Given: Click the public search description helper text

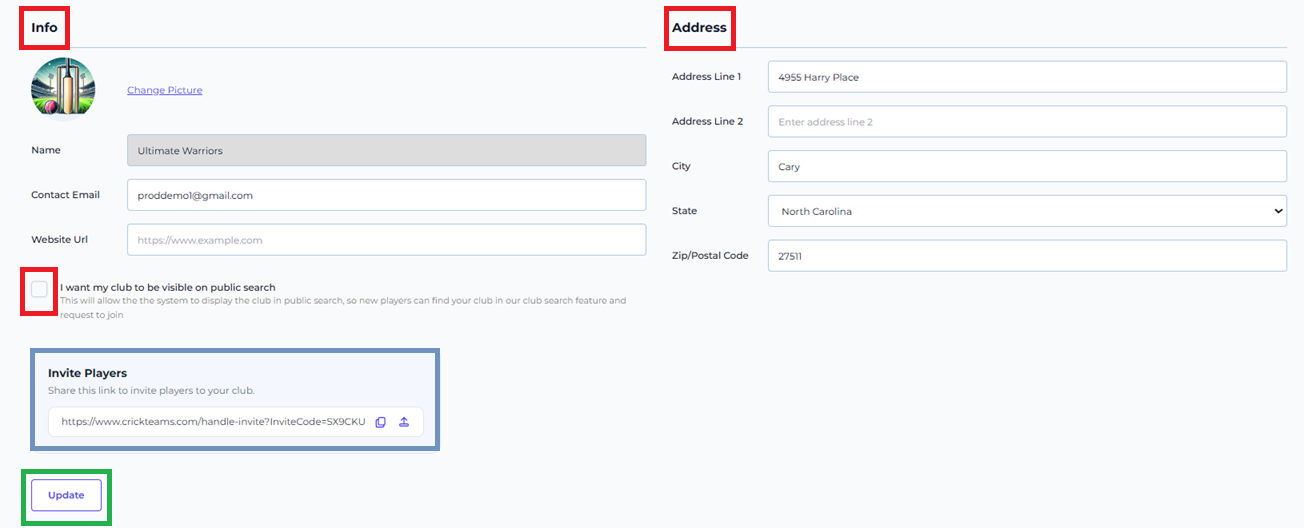Looking at the screenshot, I should pos(343,307).
